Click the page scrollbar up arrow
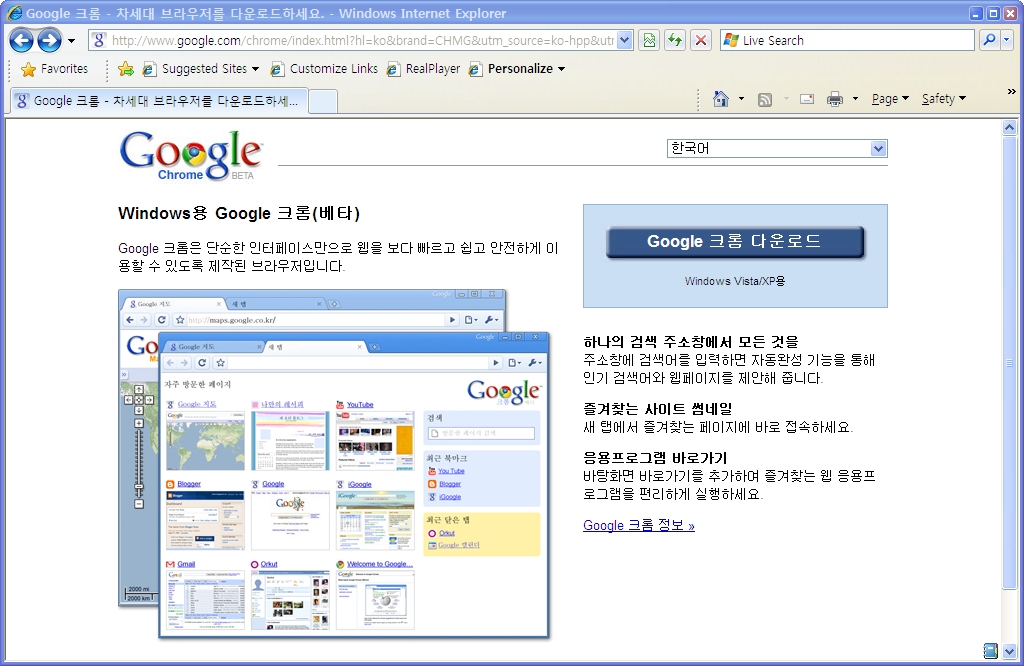Viewport: 1024px width, 666px height. (x=1010, y=127)
